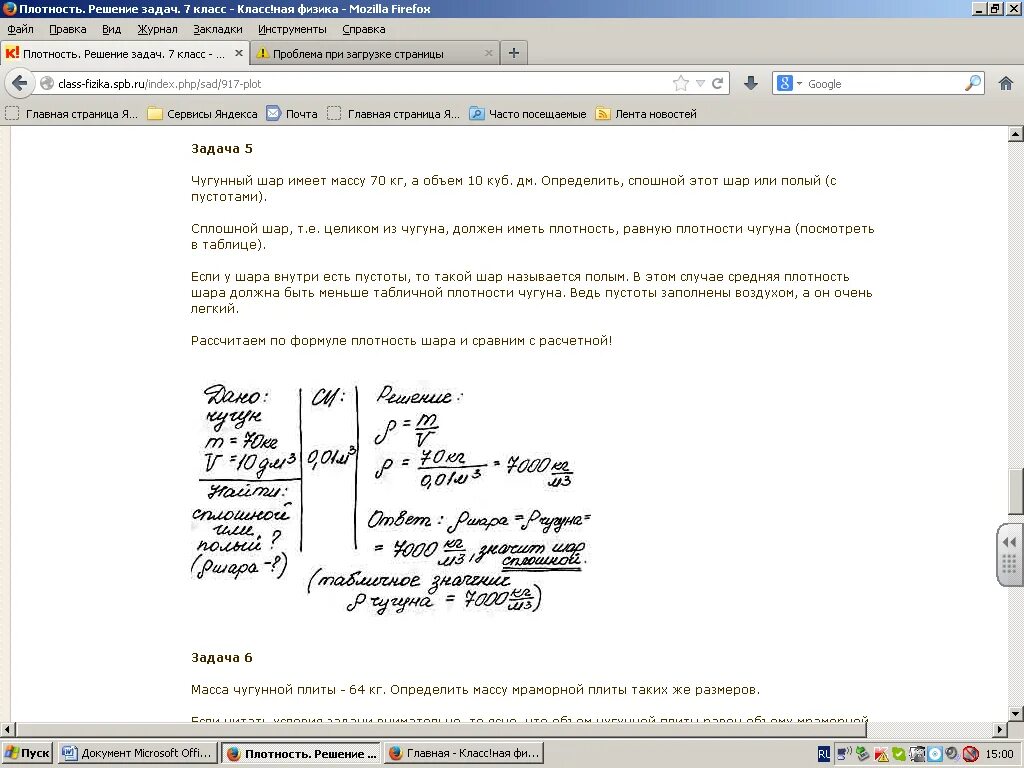Click the 'Задача 6' heading
1024x768 pixels.
(x=221, y=658)
